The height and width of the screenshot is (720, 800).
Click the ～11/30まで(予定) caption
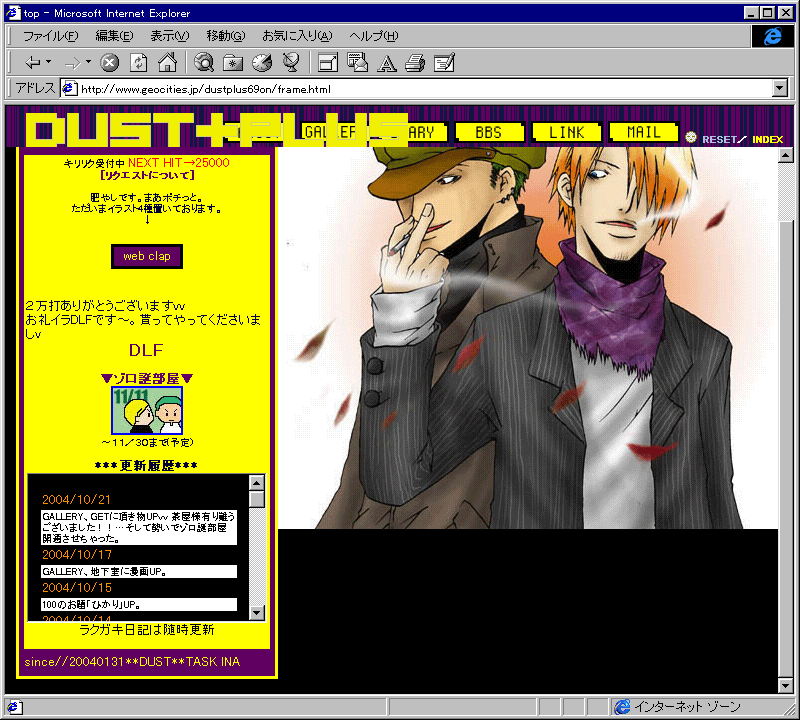point(147,442)
